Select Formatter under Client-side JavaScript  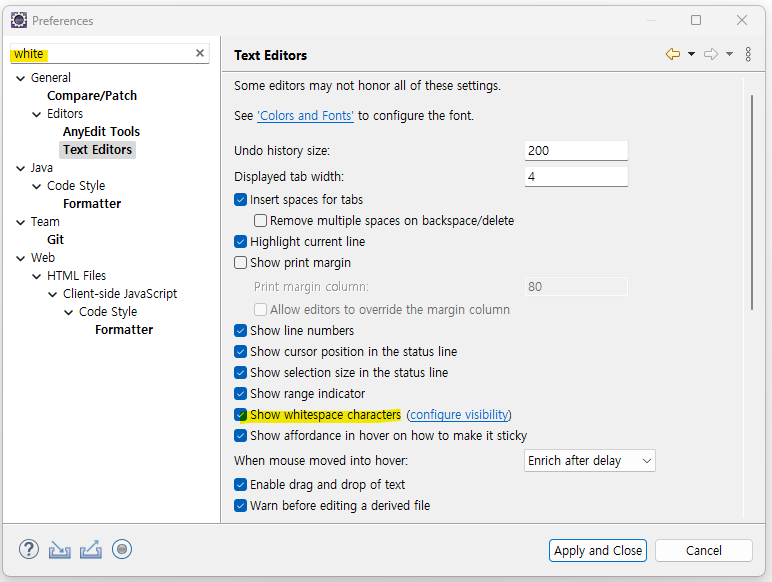tap(124, 330)
